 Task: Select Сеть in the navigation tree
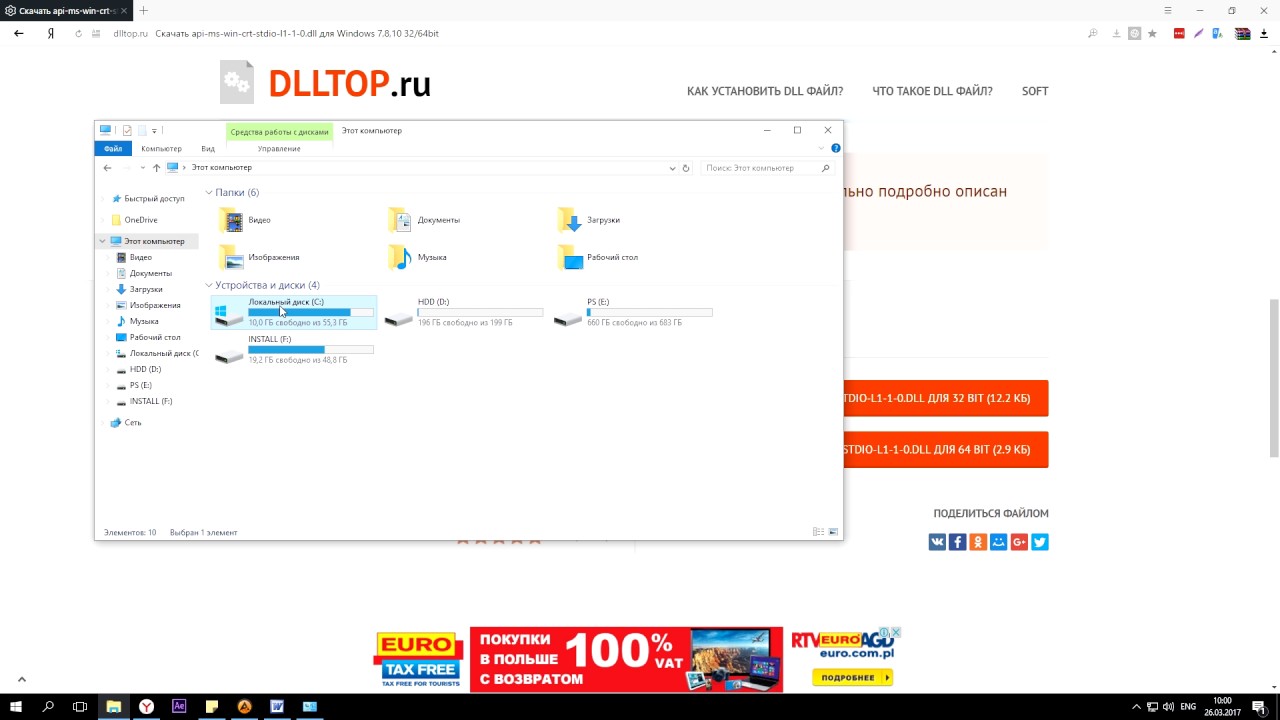click(132, 423)
